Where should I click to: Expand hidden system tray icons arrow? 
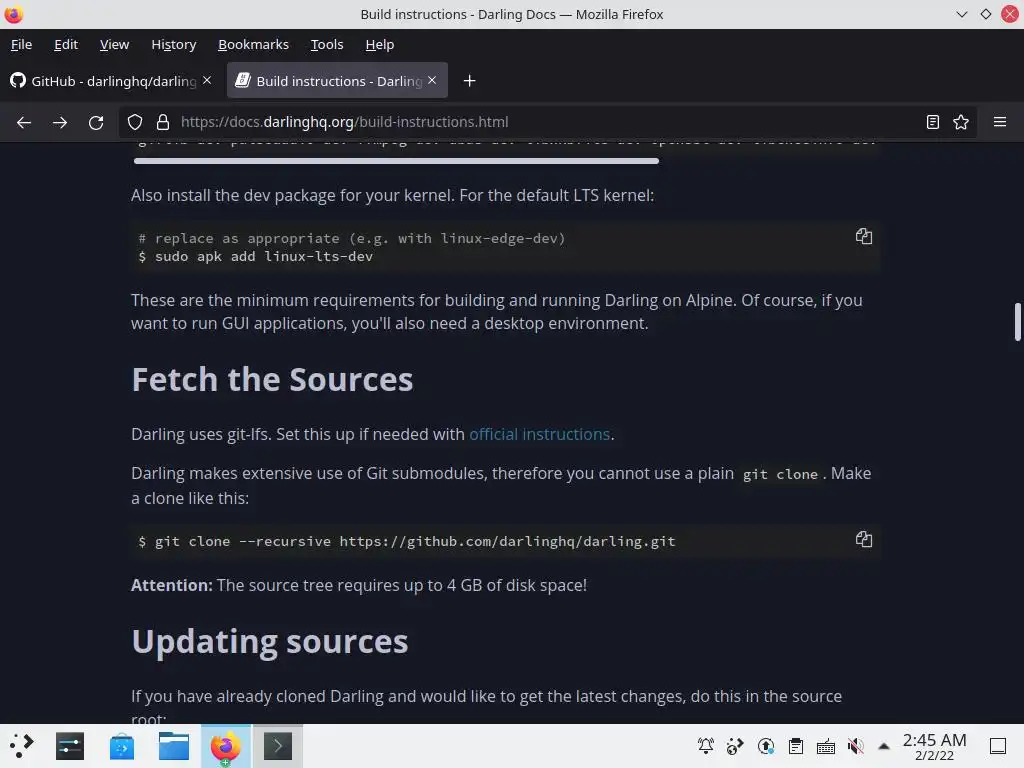coord(884,746)
